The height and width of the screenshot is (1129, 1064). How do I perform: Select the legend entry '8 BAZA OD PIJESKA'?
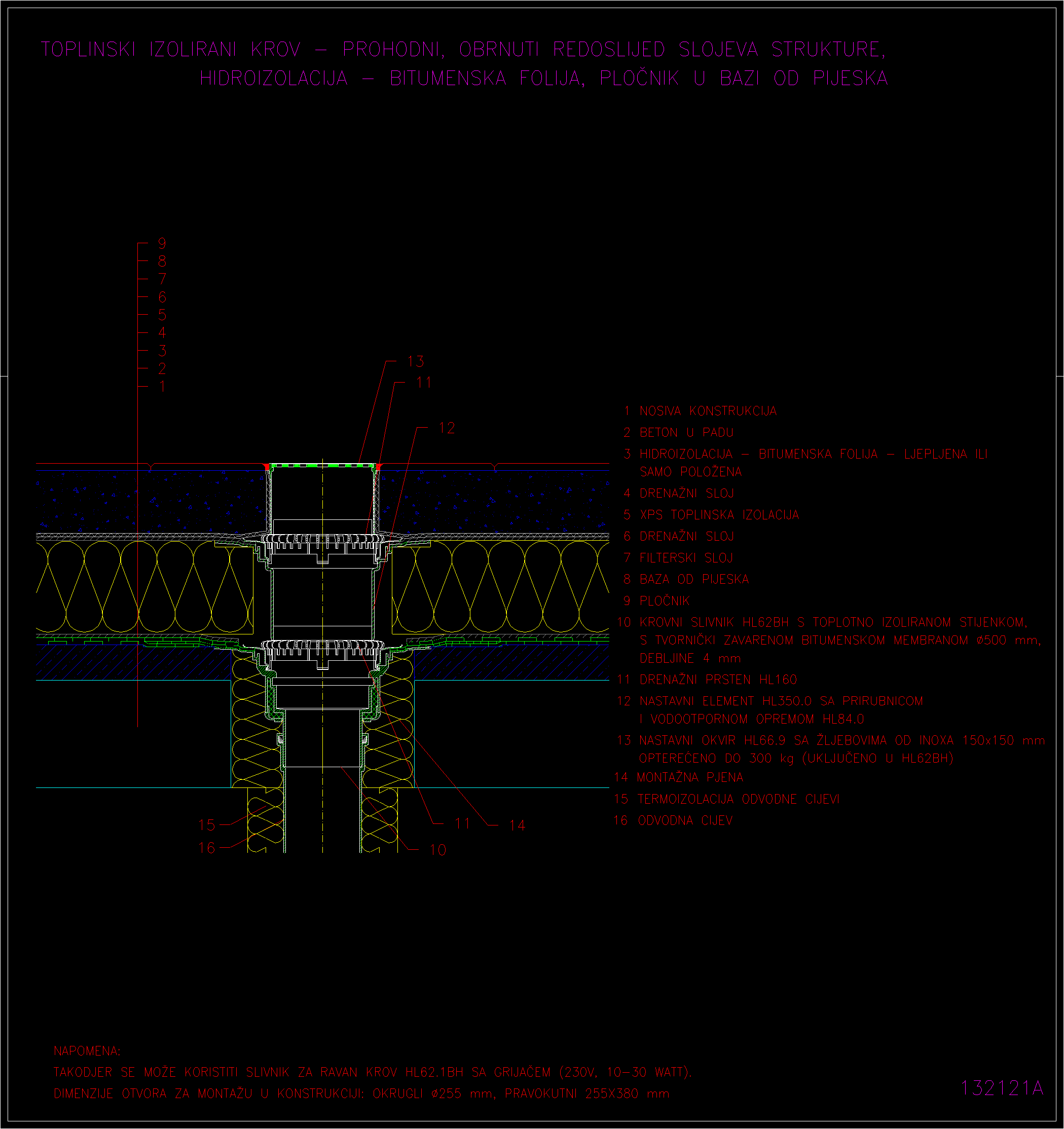686,579
